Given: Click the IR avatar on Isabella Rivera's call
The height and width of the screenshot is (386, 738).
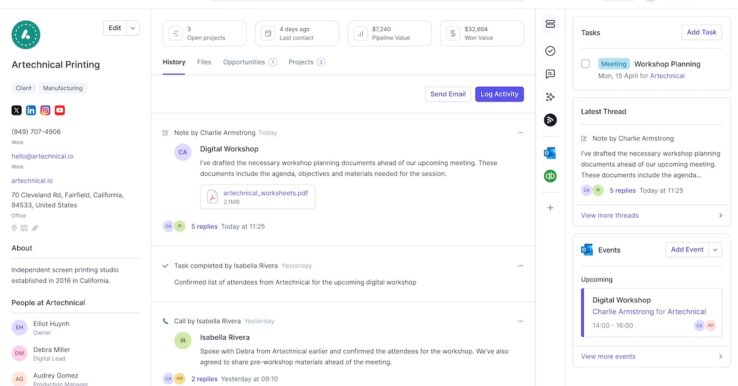Looking at the screenshot, I should click(183, 340).
